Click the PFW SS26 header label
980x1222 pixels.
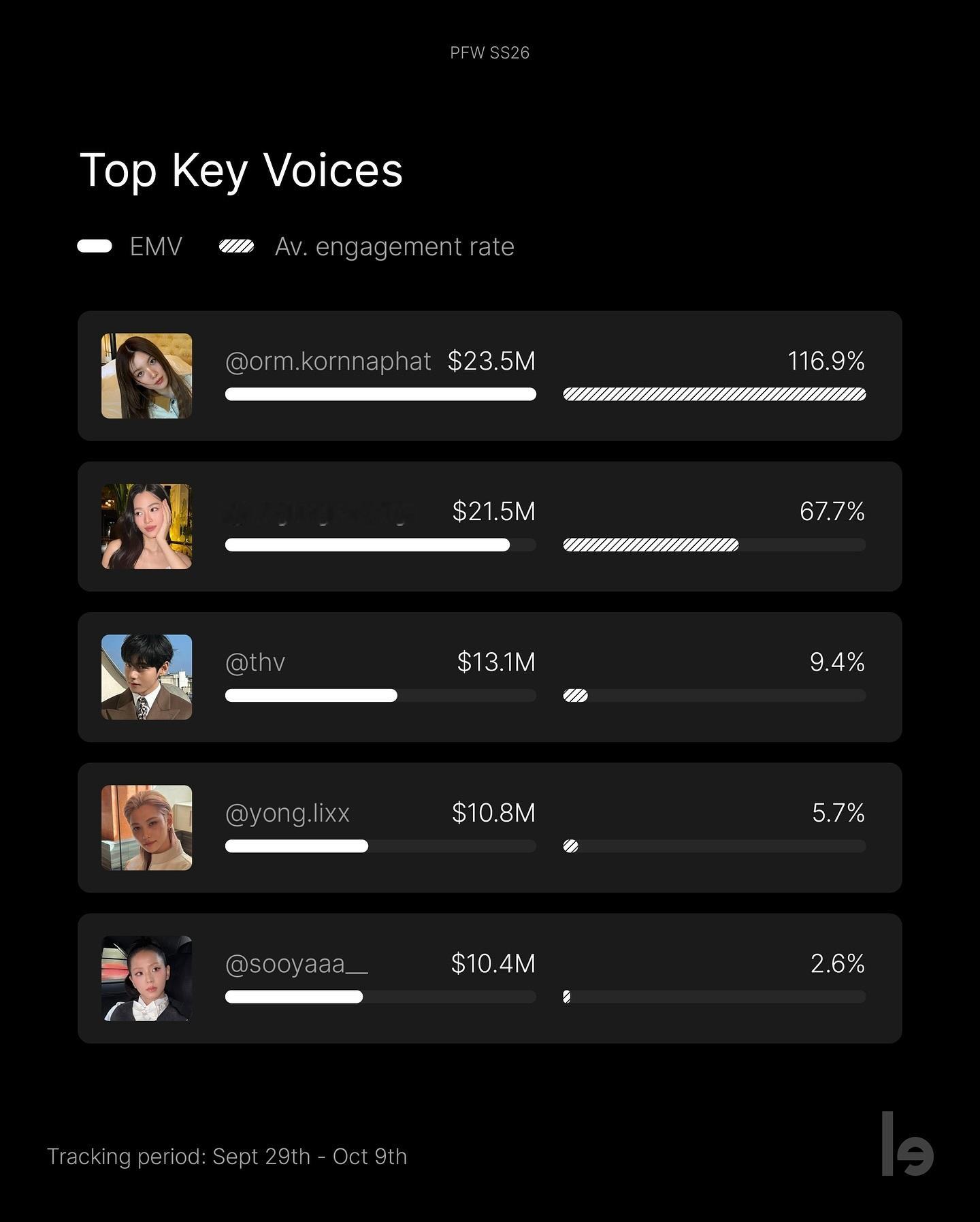click(490, 53)
